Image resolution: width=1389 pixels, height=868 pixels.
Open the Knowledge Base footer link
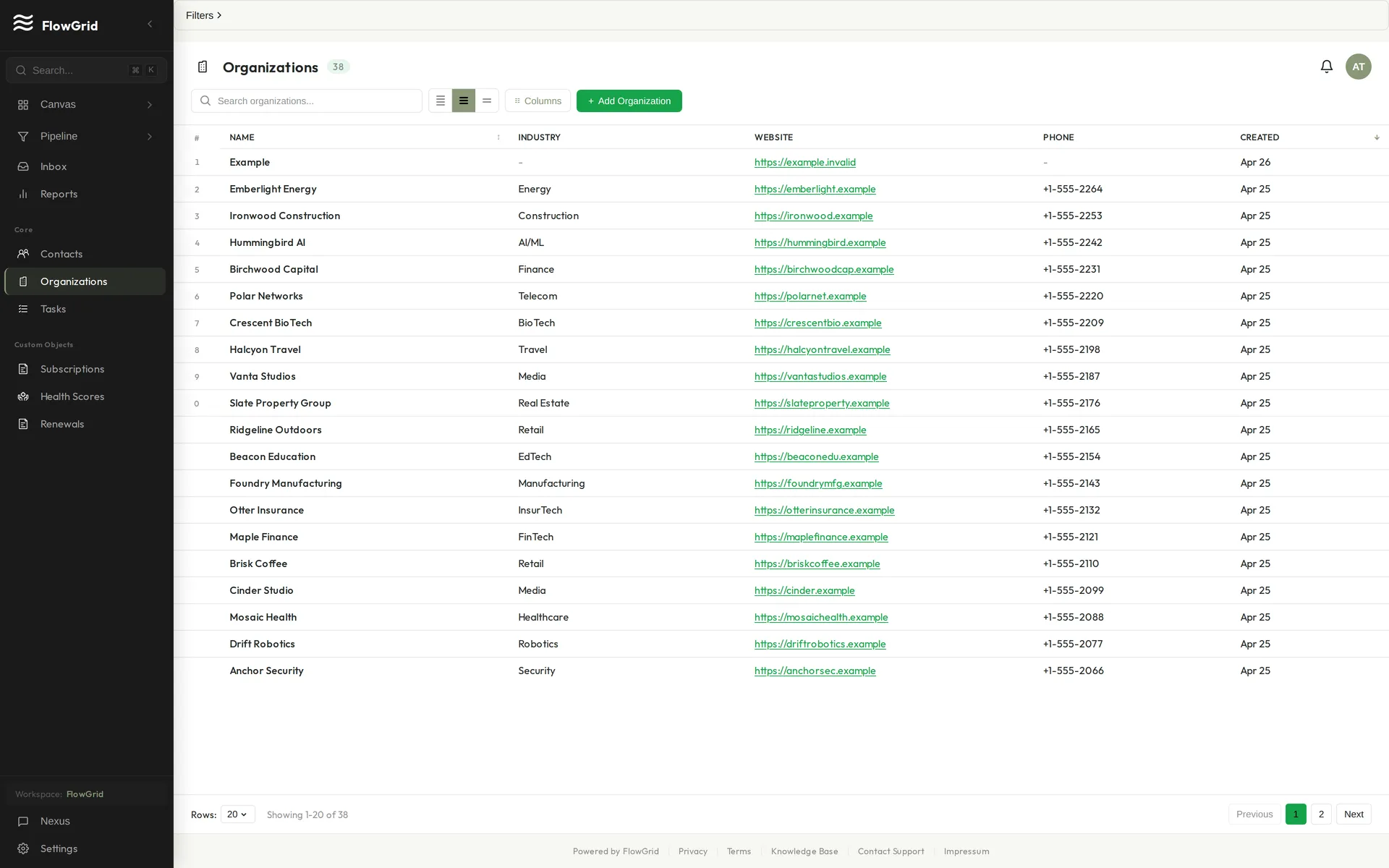click(804, 851)
